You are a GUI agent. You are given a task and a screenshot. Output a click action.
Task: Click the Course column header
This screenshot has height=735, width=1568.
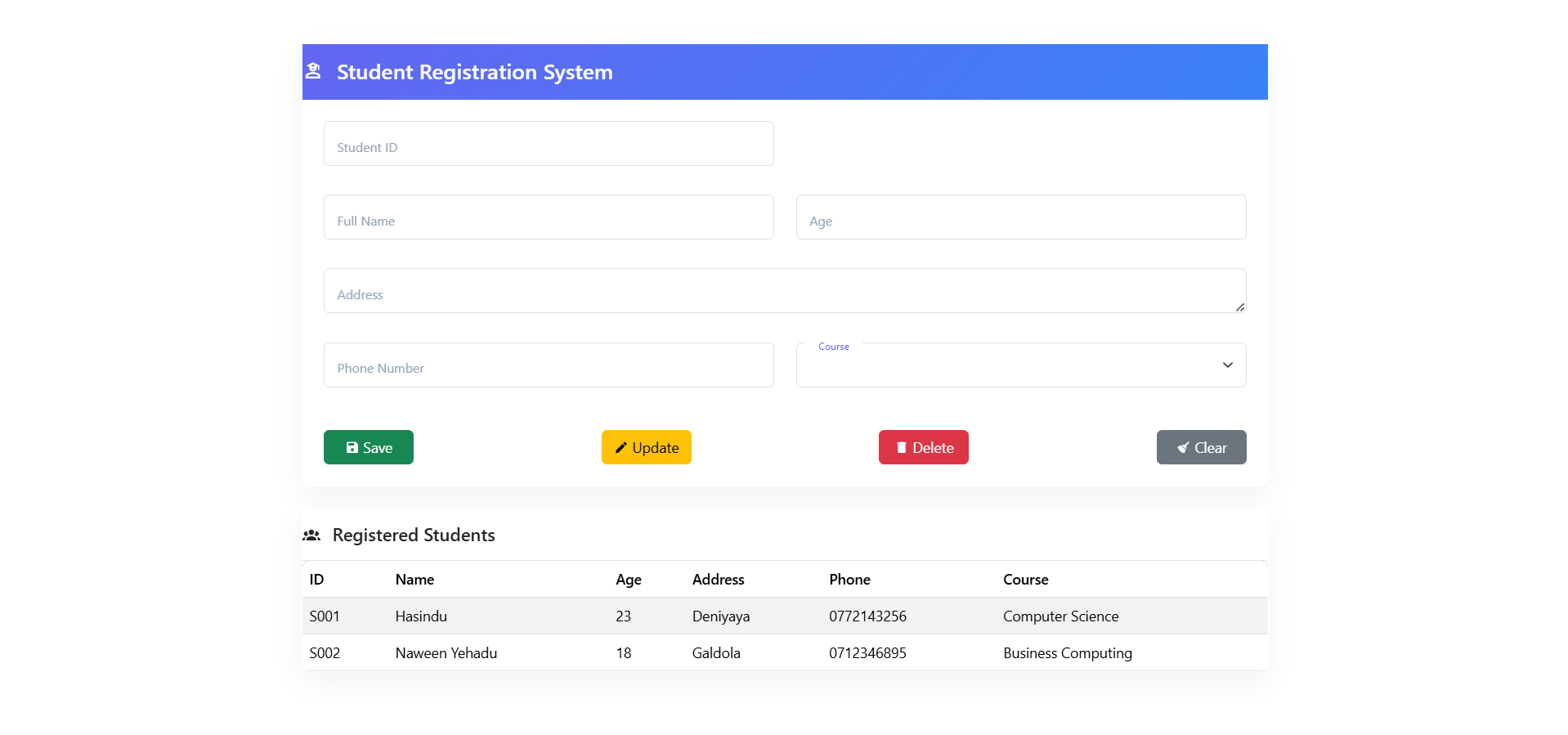click(x=1025, y=580)
